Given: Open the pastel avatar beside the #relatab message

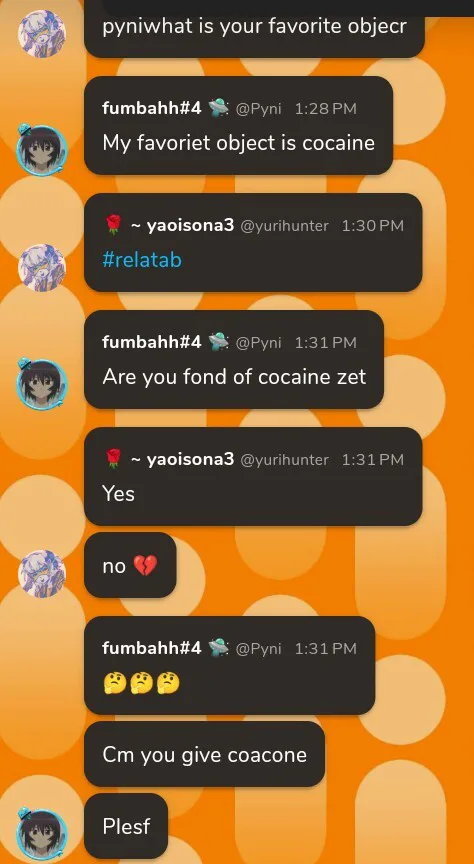Looking at the screenshot, I should [42, 267].
